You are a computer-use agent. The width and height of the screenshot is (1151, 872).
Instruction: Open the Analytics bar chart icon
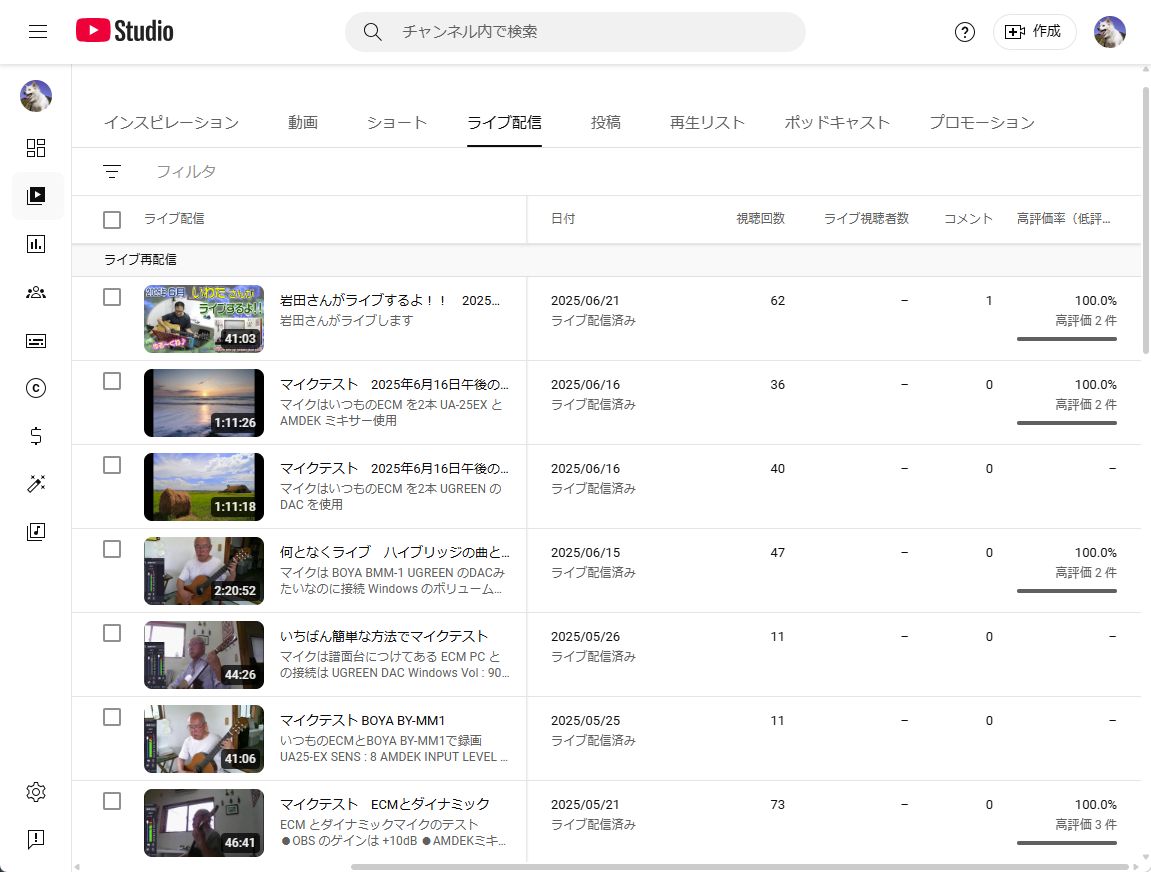coord(36,244)
